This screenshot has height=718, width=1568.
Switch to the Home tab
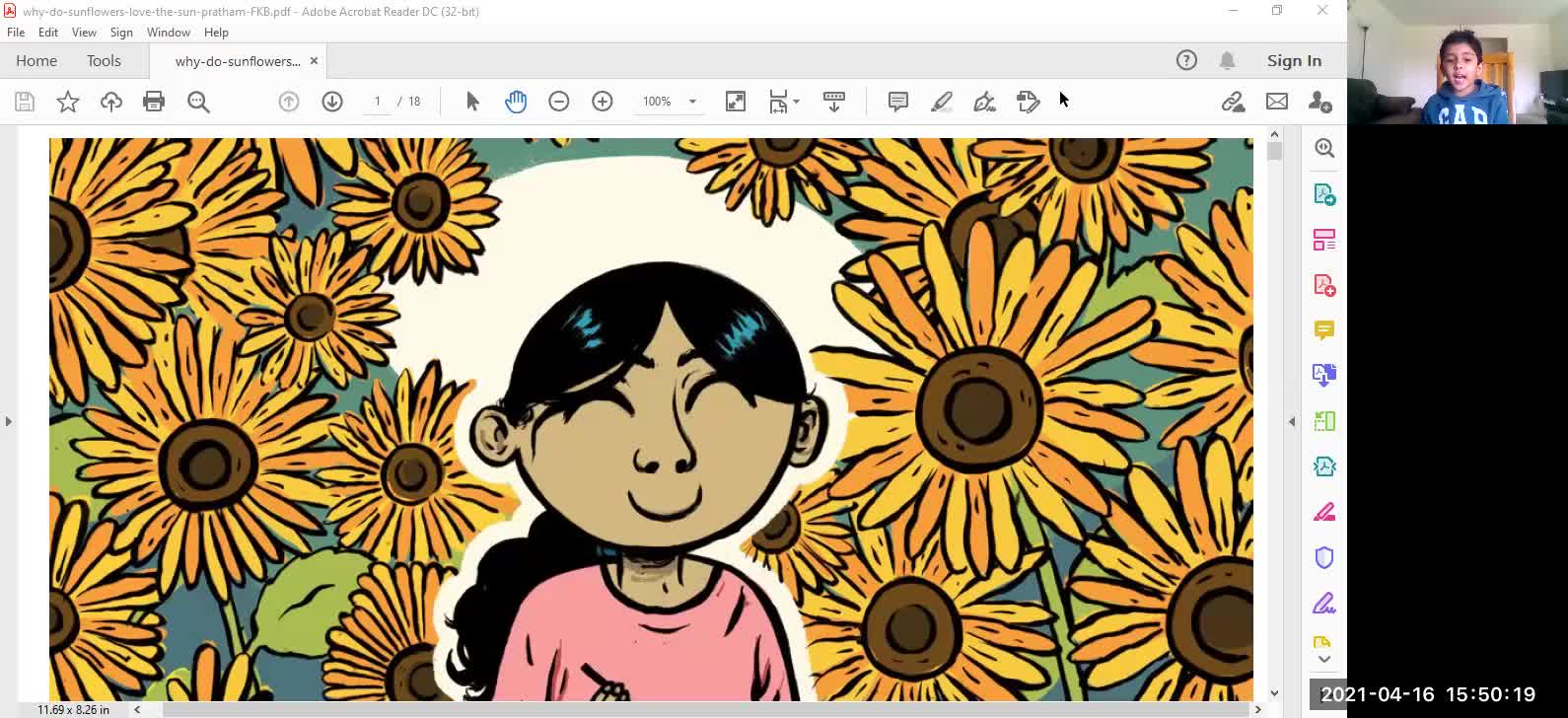36,61
